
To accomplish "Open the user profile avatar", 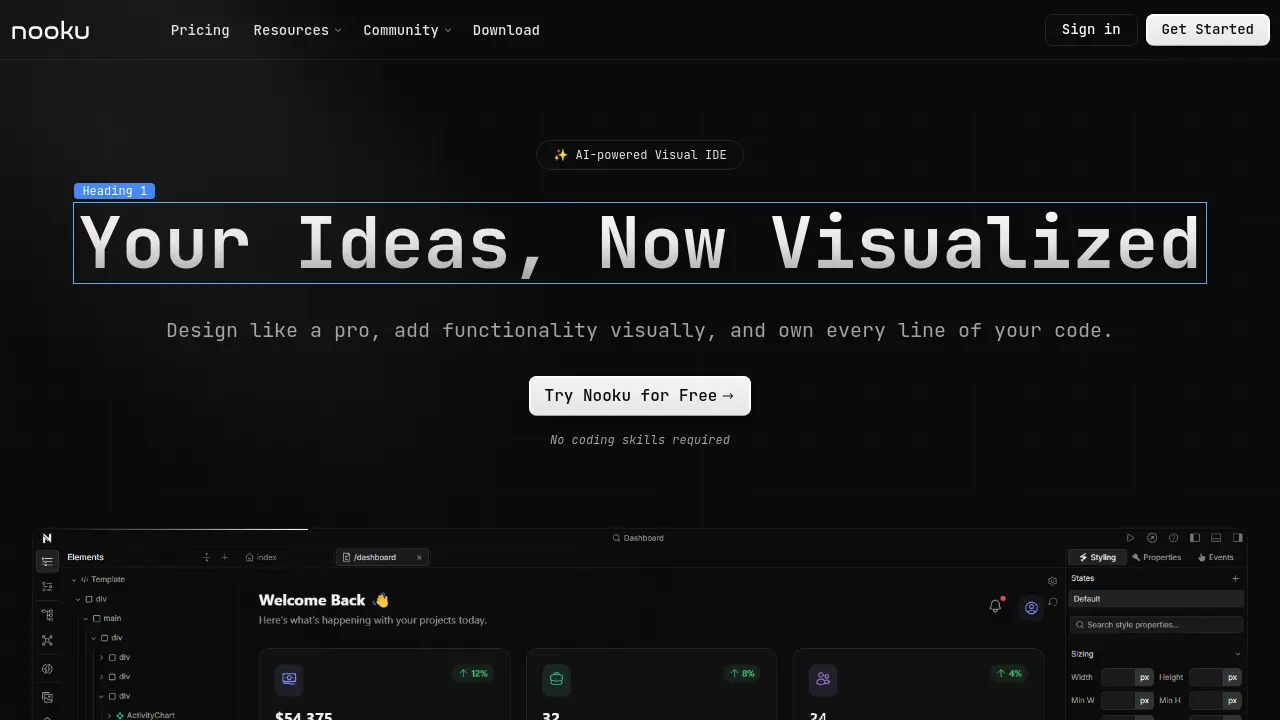I will coord(1031,607).
